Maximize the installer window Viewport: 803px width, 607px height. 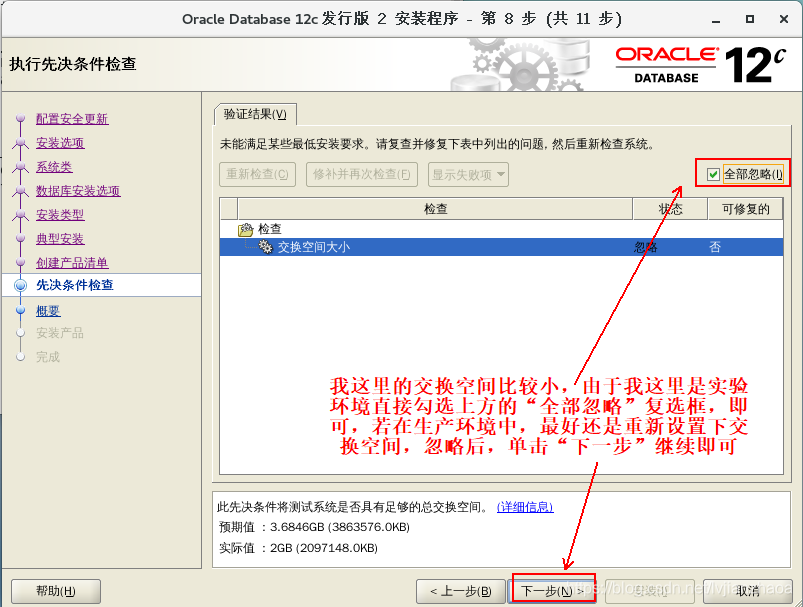(x=750, y=19)
